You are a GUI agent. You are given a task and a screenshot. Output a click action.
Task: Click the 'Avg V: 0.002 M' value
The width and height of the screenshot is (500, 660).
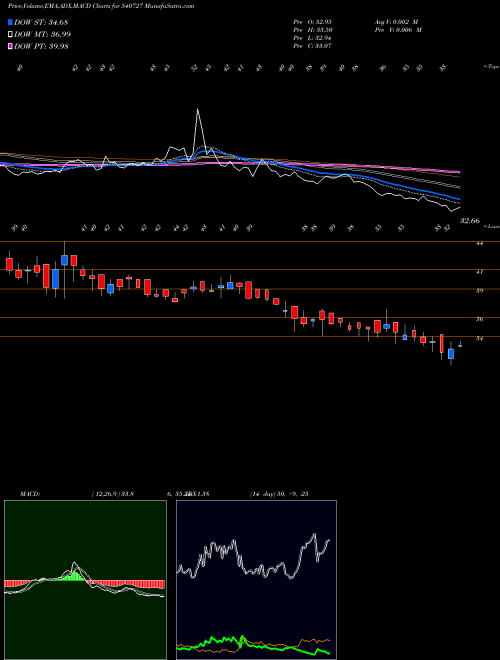click(397, 22)
